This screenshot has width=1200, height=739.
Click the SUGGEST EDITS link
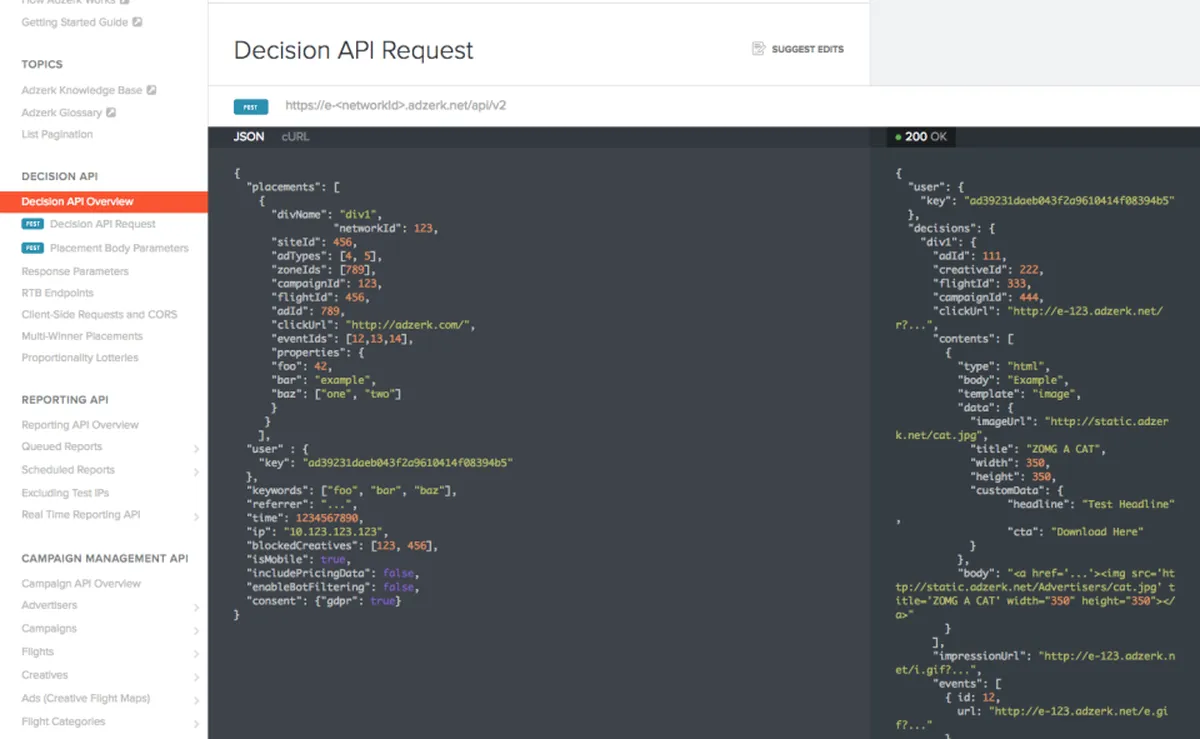tap(807, 49)
